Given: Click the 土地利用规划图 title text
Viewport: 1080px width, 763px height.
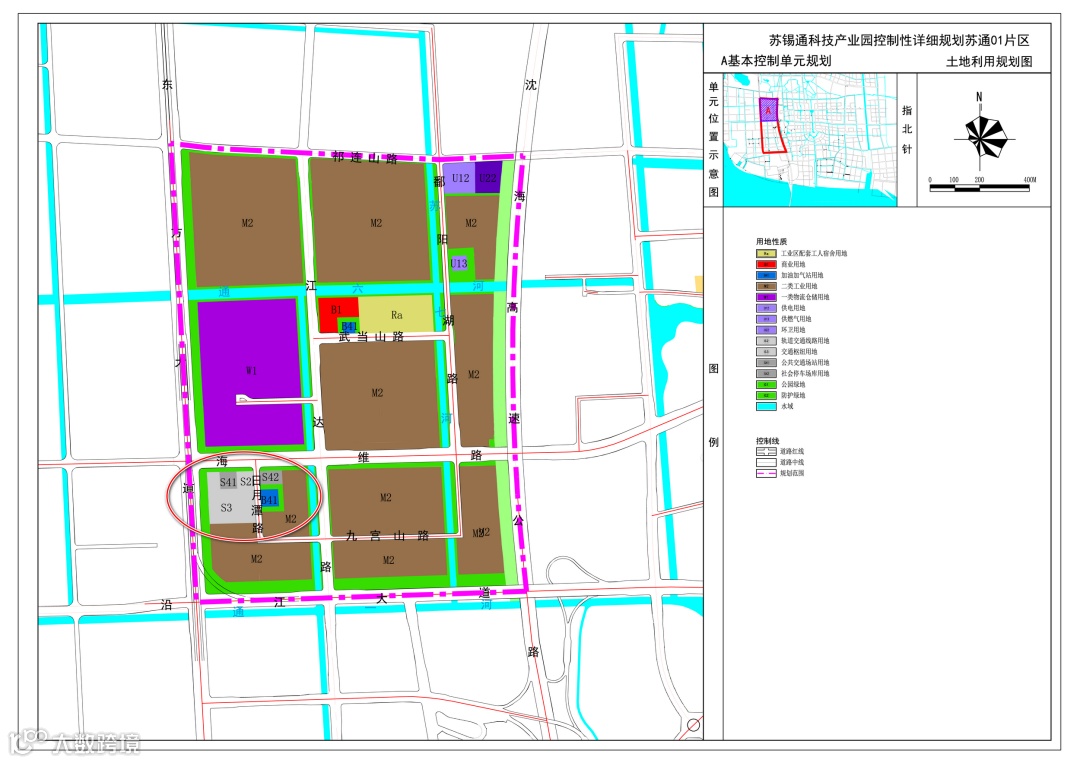Looking at the screenshot, I should click(989, 61).
